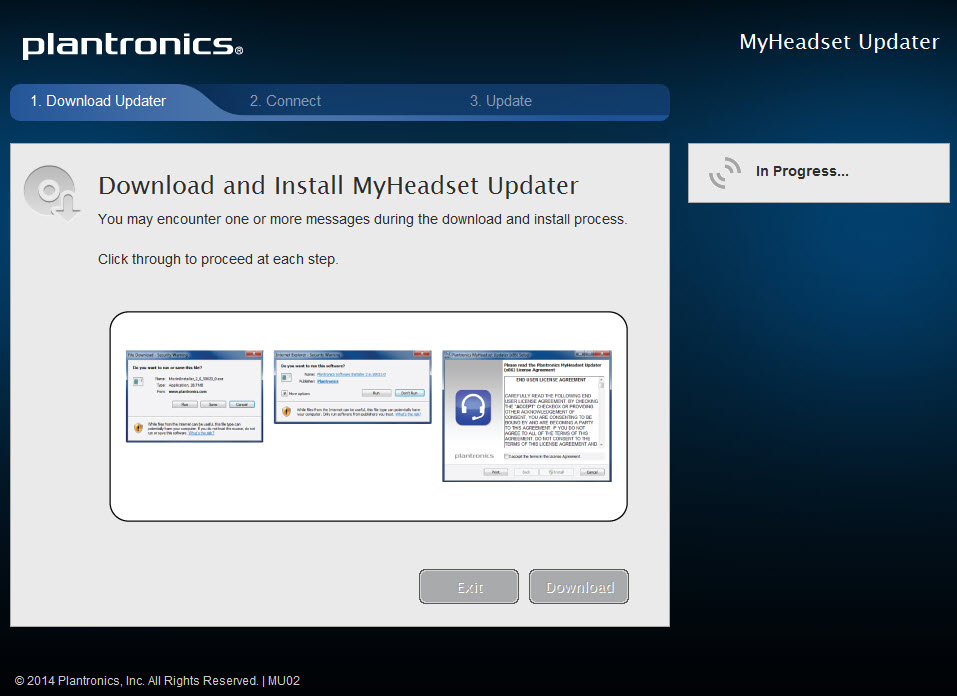Click the 'Download and Install MyHeadset Updater' heading

point(338,186)
